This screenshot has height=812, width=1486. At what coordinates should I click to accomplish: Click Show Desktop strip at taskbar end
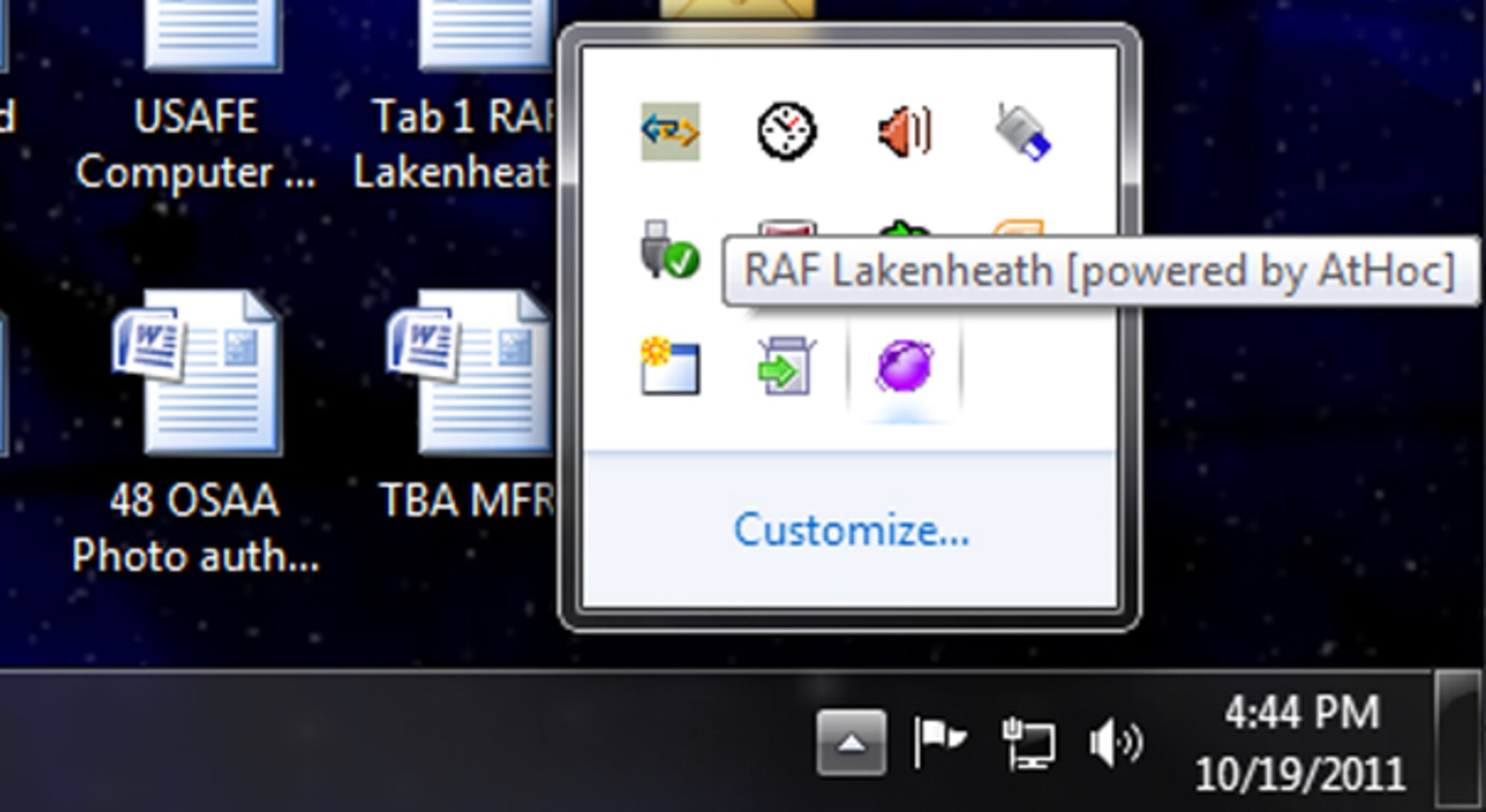tap(1459, 738)
